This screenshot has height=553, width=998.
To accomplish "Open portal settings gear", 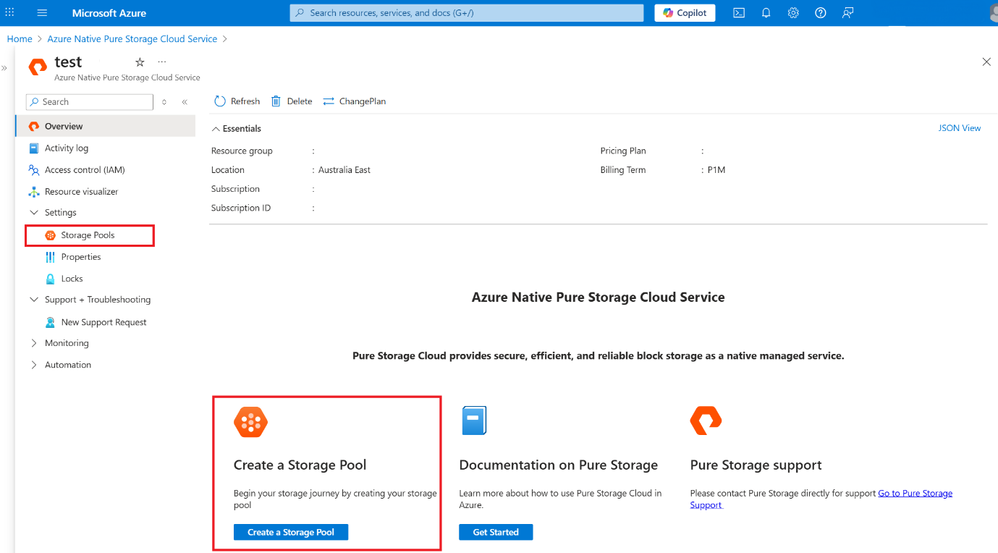I will click(793, 13).
